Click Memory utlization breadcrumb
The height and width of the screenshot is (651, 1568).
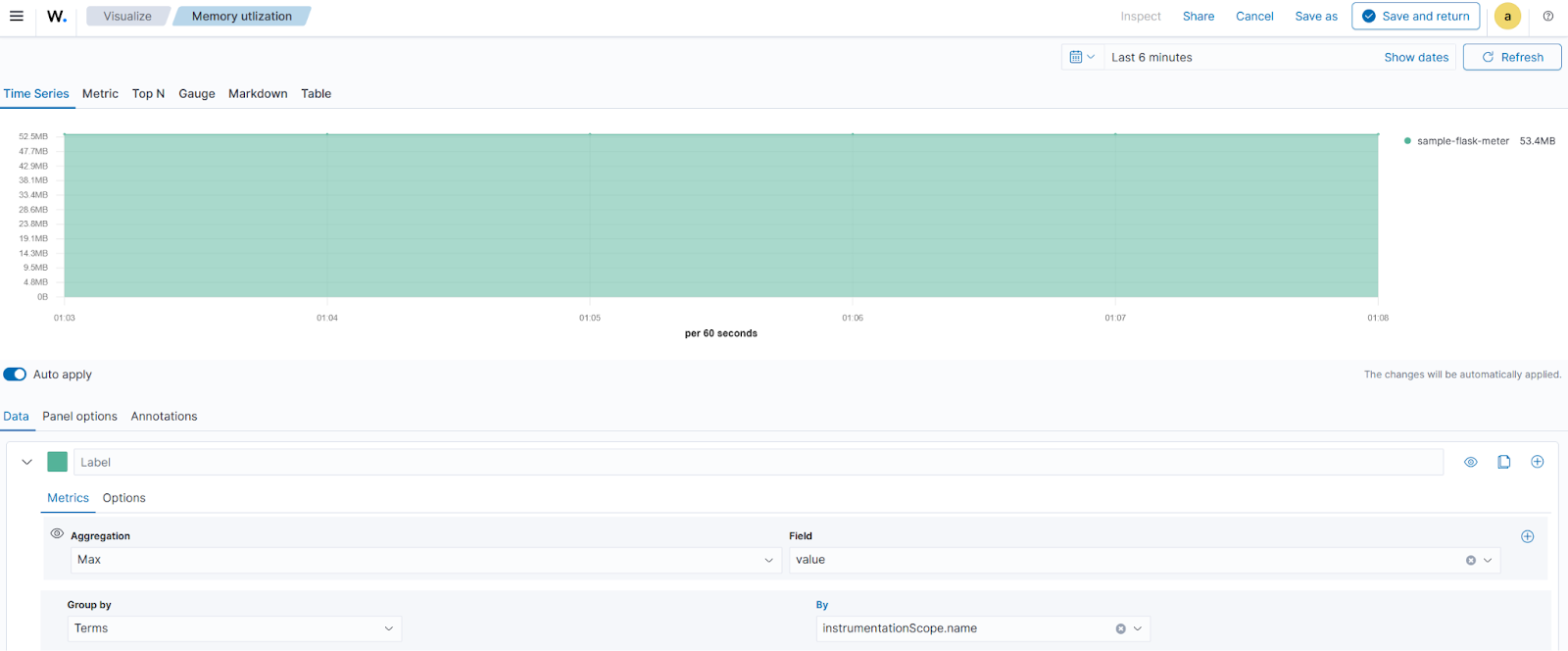(x=242, y=16)
